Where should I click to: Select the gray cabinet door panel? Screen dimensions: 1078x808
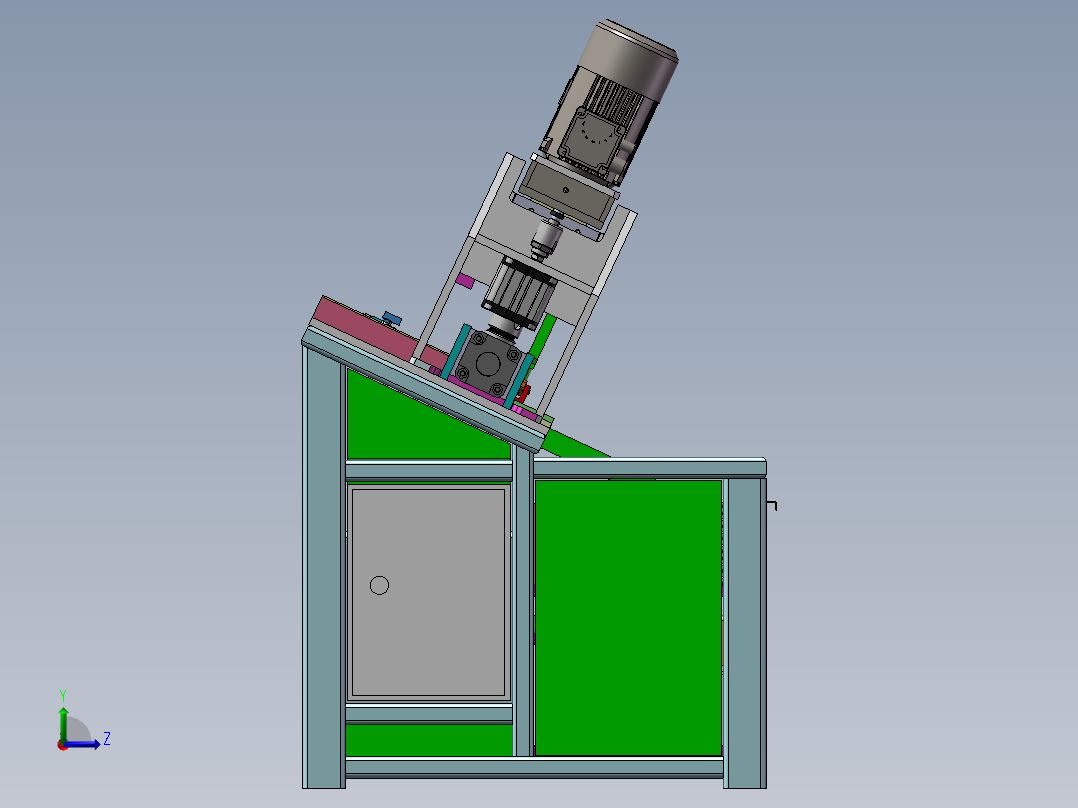[430, 590]
